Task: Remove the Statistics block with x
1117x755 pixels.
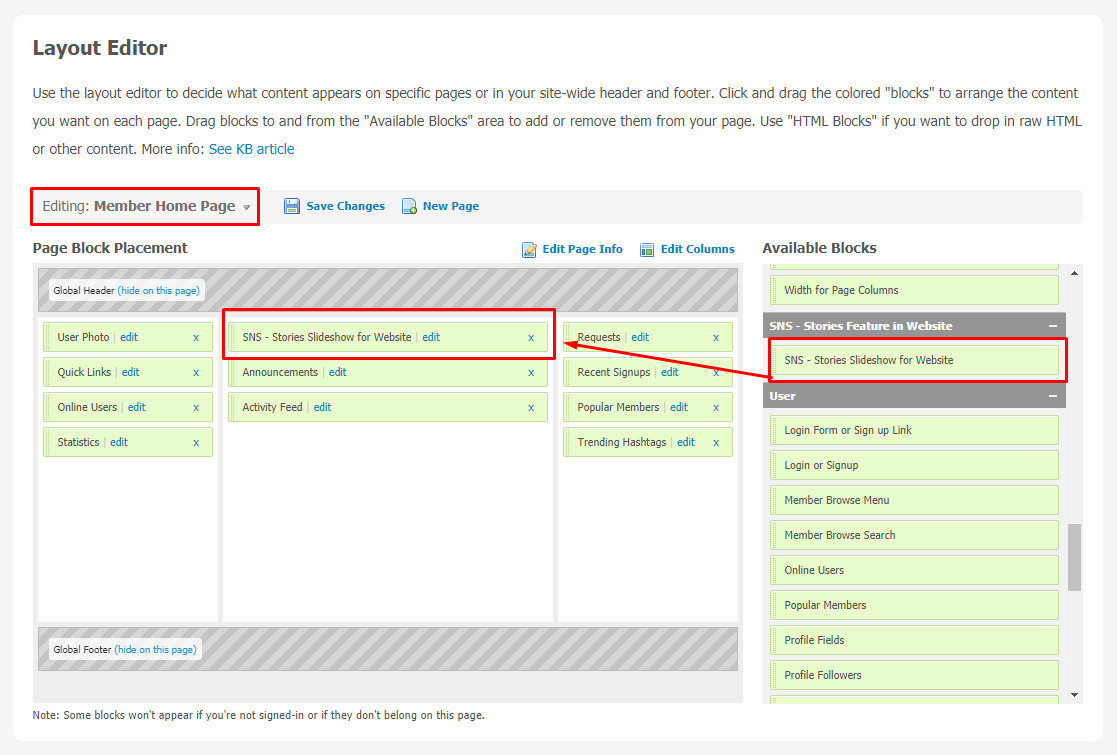Action: pyautogui.click(x=196, y=442)
